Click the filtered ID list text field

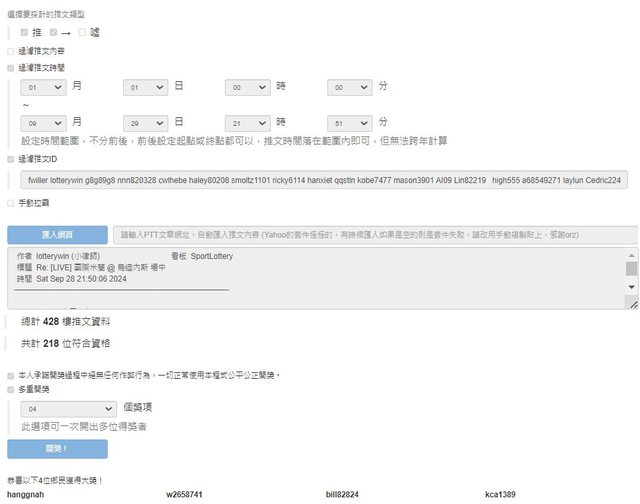click(323, 180)
